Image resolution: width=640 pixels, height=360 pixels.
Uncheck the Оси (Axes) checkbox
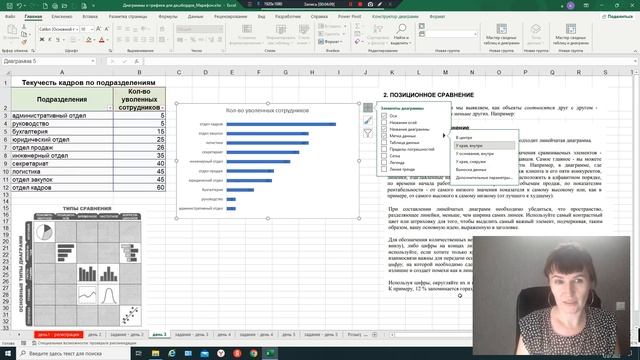click(384, 116)
